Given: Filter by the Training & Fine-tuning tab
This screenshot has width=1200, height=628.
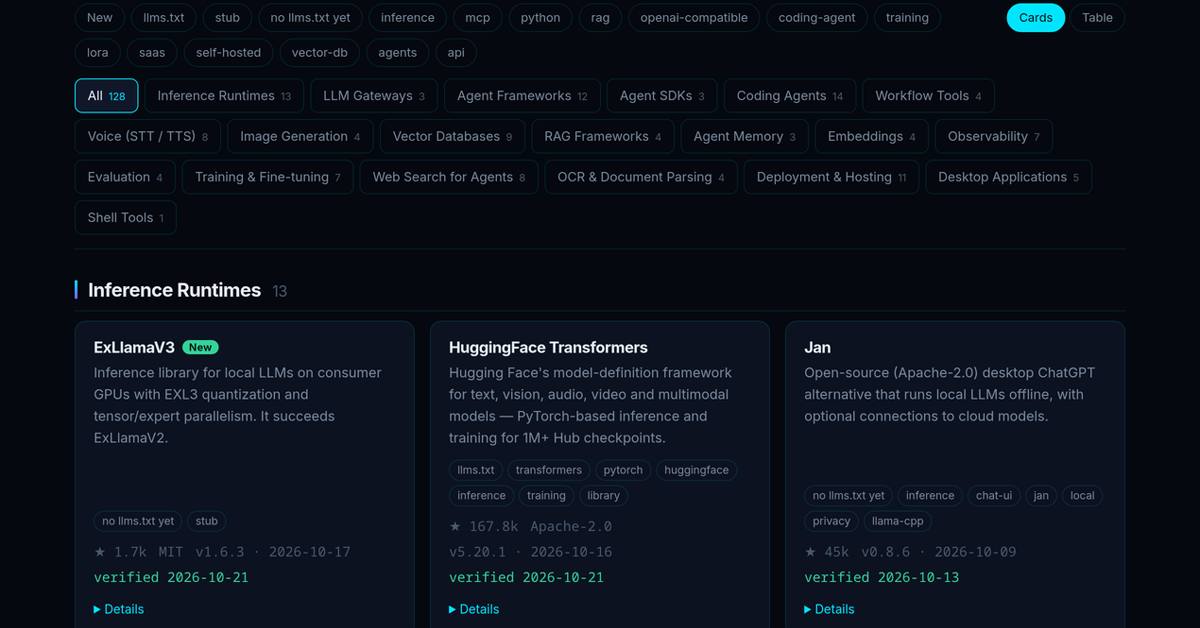Looking at the screenshot, I should [268, 177].
